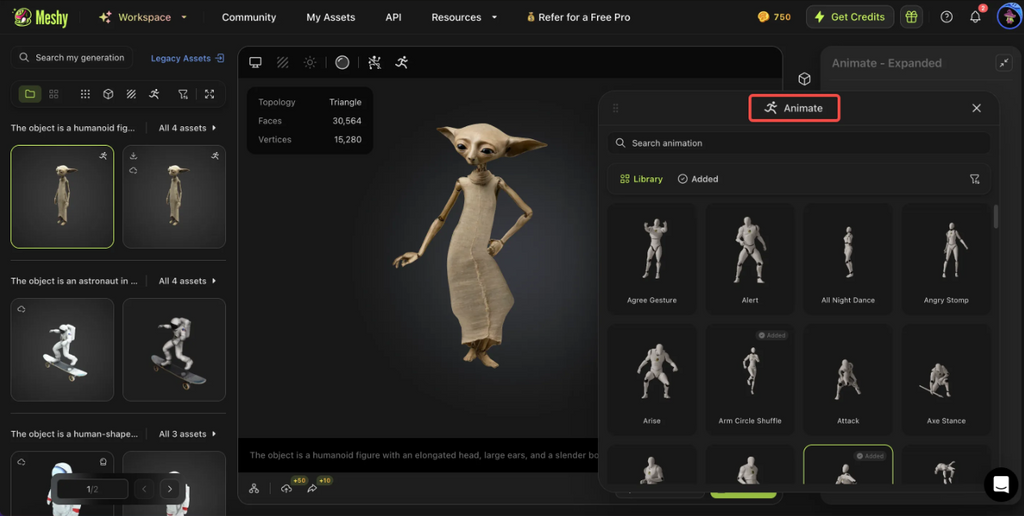Click the Triangle topology value
This screenshot has width=1024, height=516.
[345, 102]
